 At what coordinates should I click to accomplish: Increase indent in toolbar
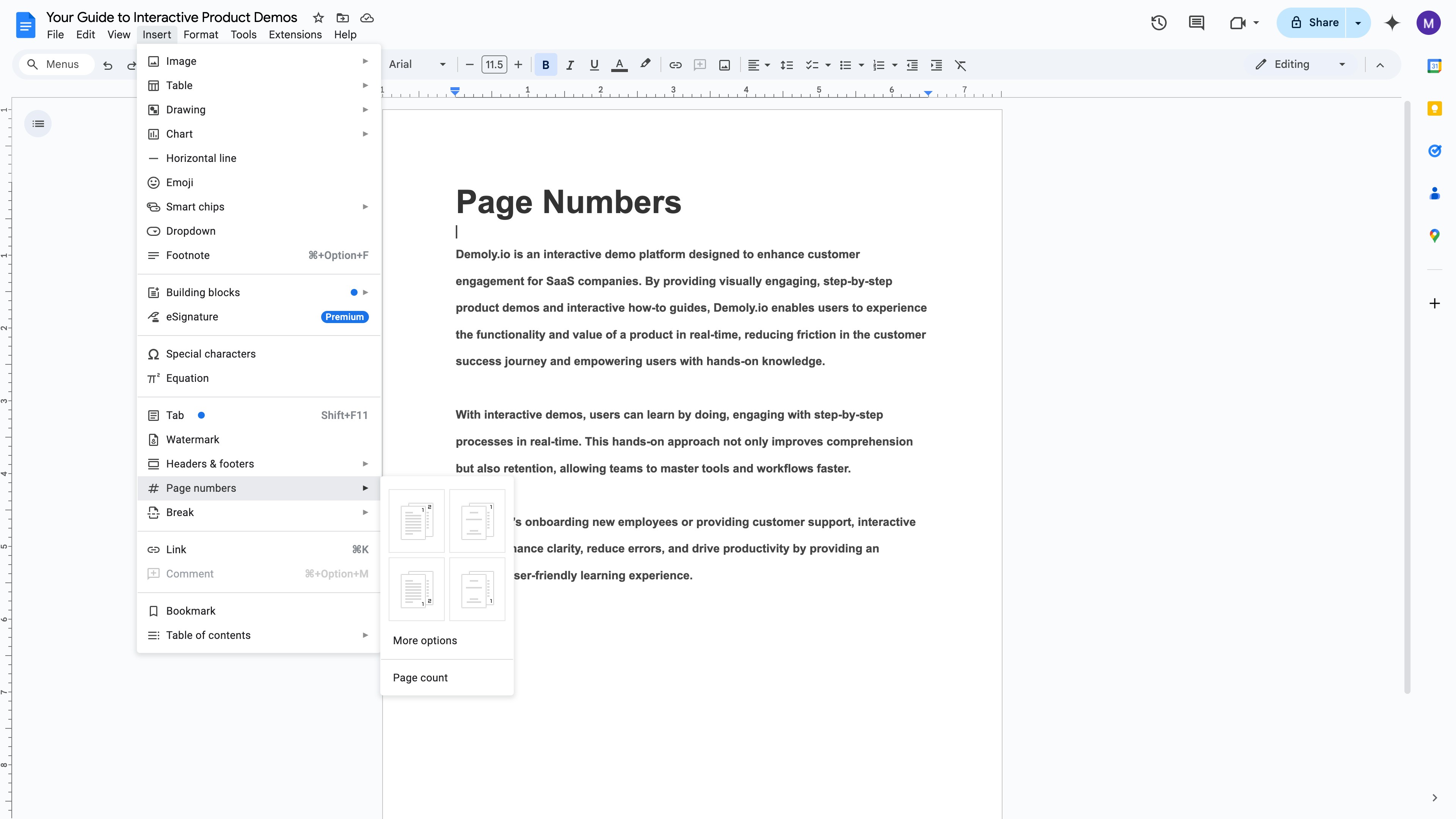click(x=936, y=65)
